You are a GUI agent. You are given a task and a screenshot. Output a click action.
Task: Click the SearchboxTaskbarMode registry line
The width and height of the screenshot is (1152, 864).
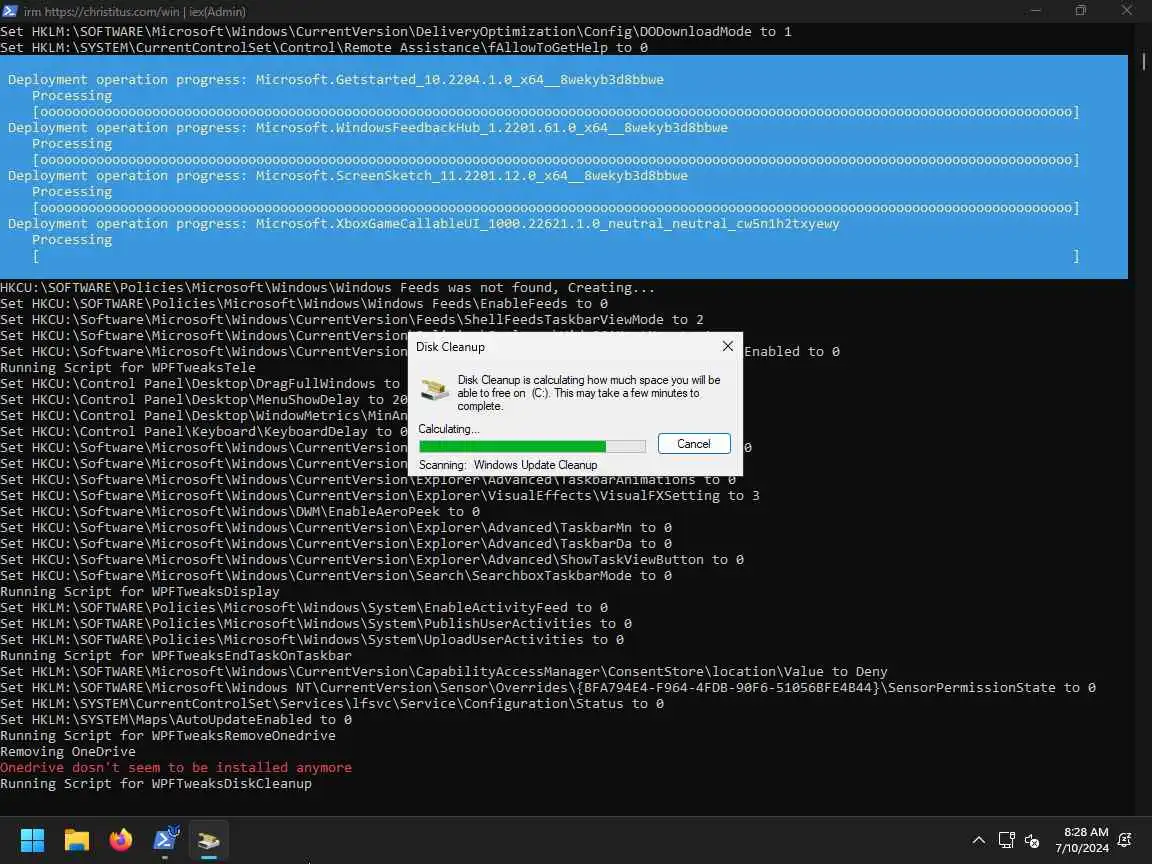[336, 575]
